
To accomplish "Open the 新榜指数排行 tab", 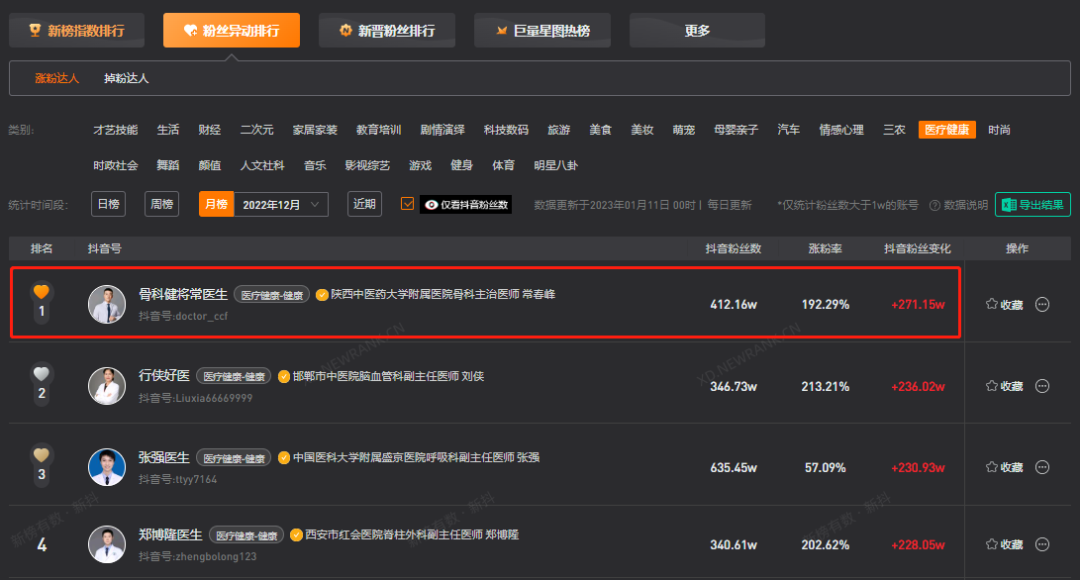I will point(76,30).
